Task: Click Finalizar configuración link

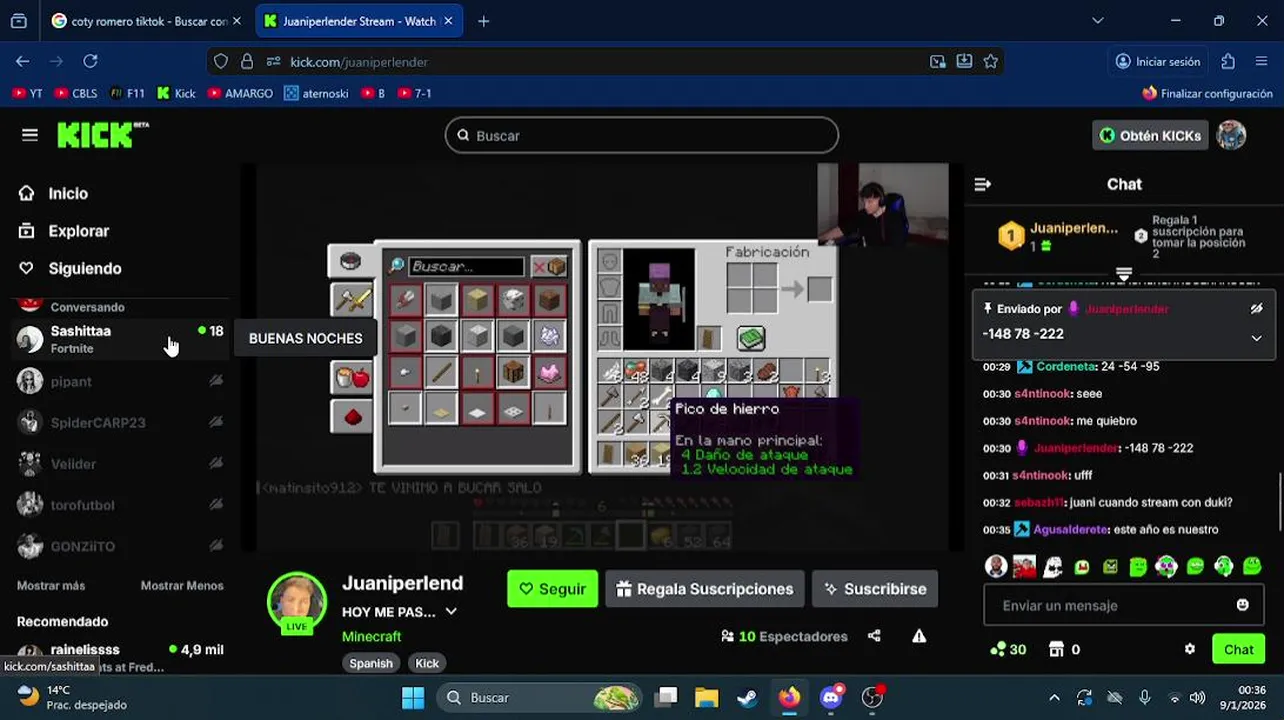Action: [x=1208, y=93]
